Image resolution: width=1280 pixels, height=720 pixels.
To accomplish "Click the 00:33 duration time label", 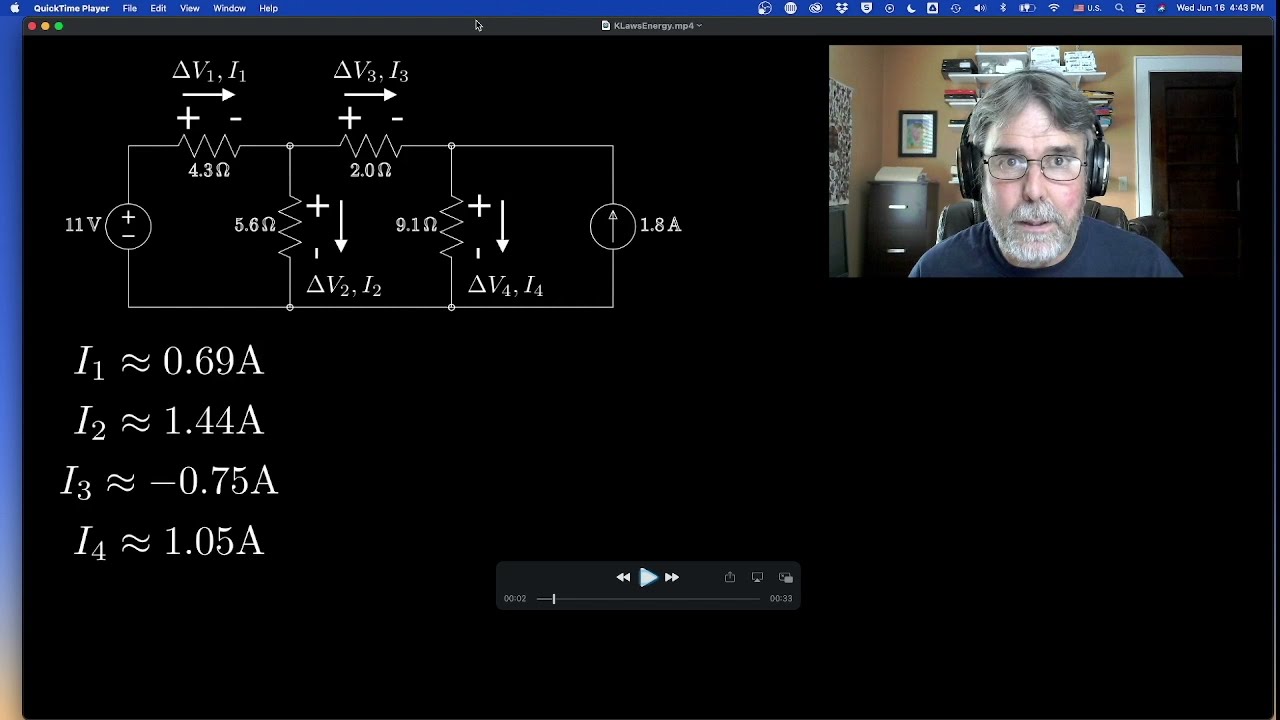I will coord(781,598).
